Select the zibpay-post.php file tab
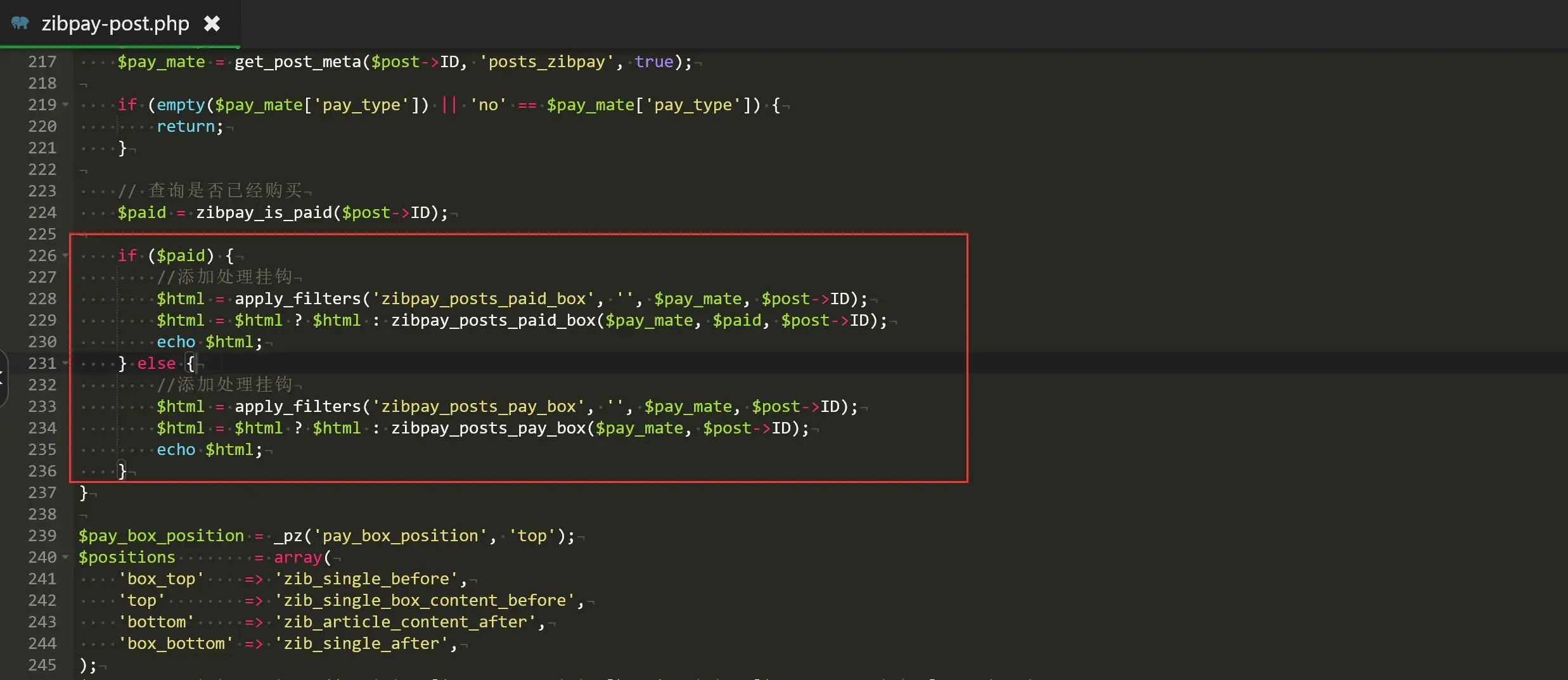 coord(115,23)
